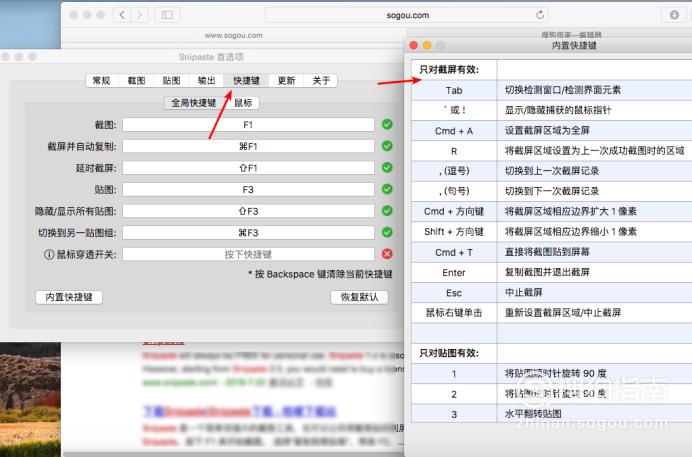Click the 鼠标穿透开关 hotkey field

click(x=248, y=254)
